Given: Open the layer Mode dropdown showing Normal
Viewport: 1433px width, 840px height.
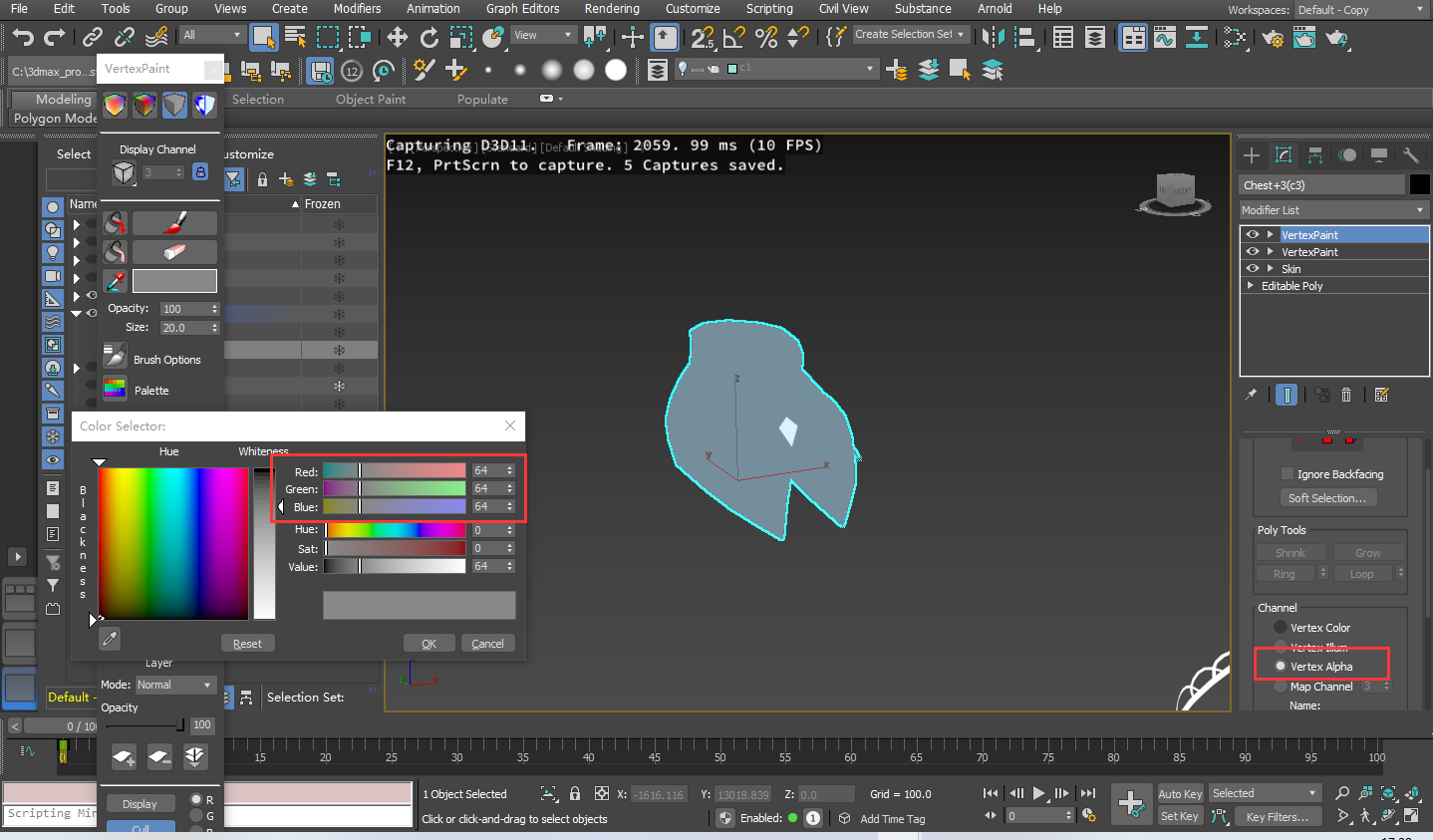Looking at the screenshot, I should [x=175, y=685].
